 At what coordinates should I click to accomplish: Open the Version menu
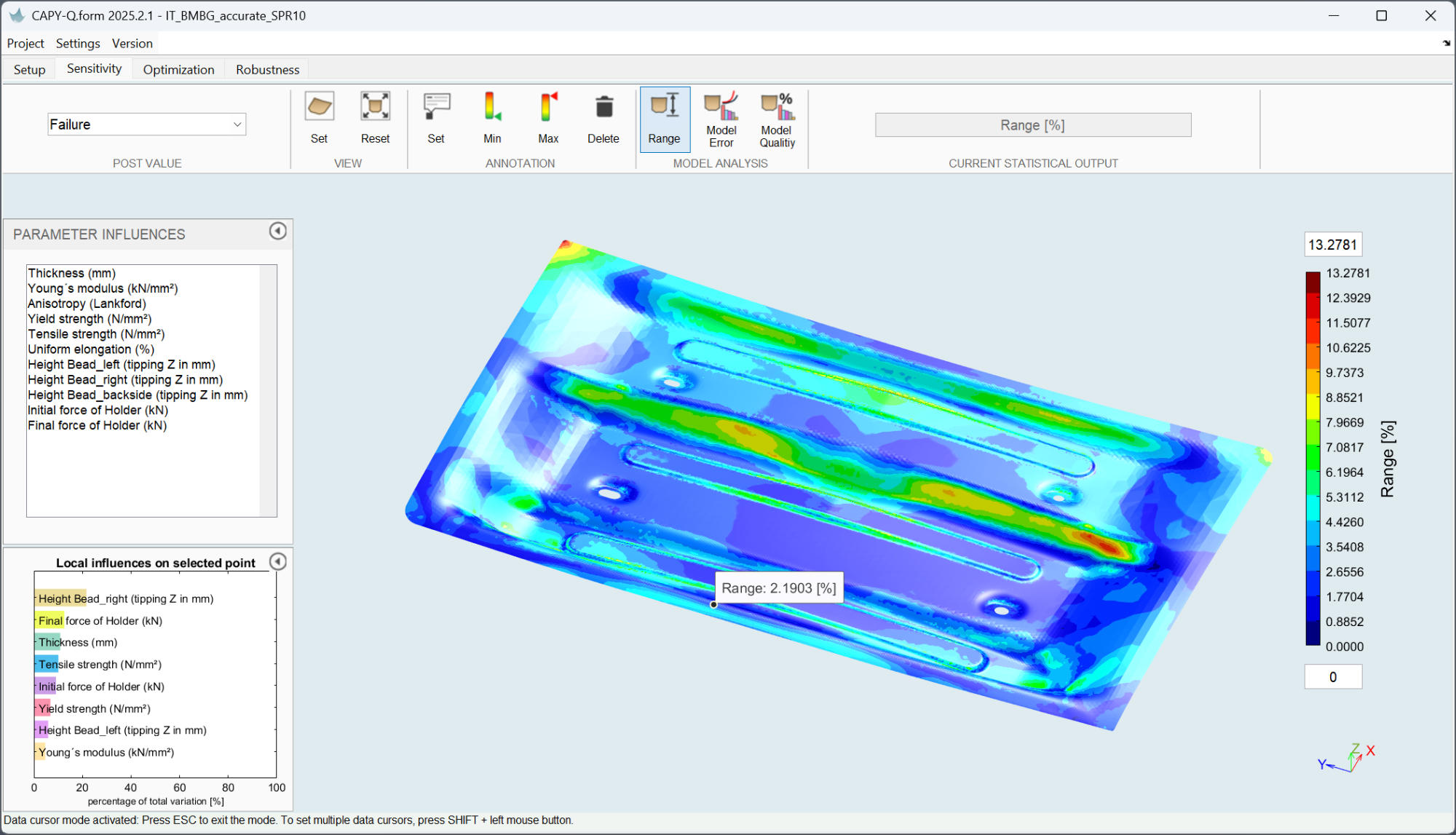[x=132, y=44]
